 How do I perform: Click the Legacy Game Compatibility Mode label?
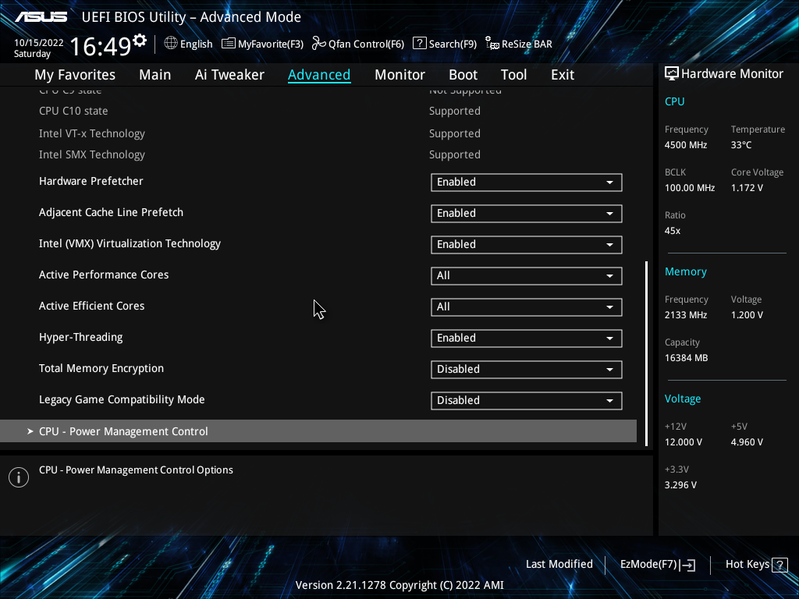click(122, 400)
